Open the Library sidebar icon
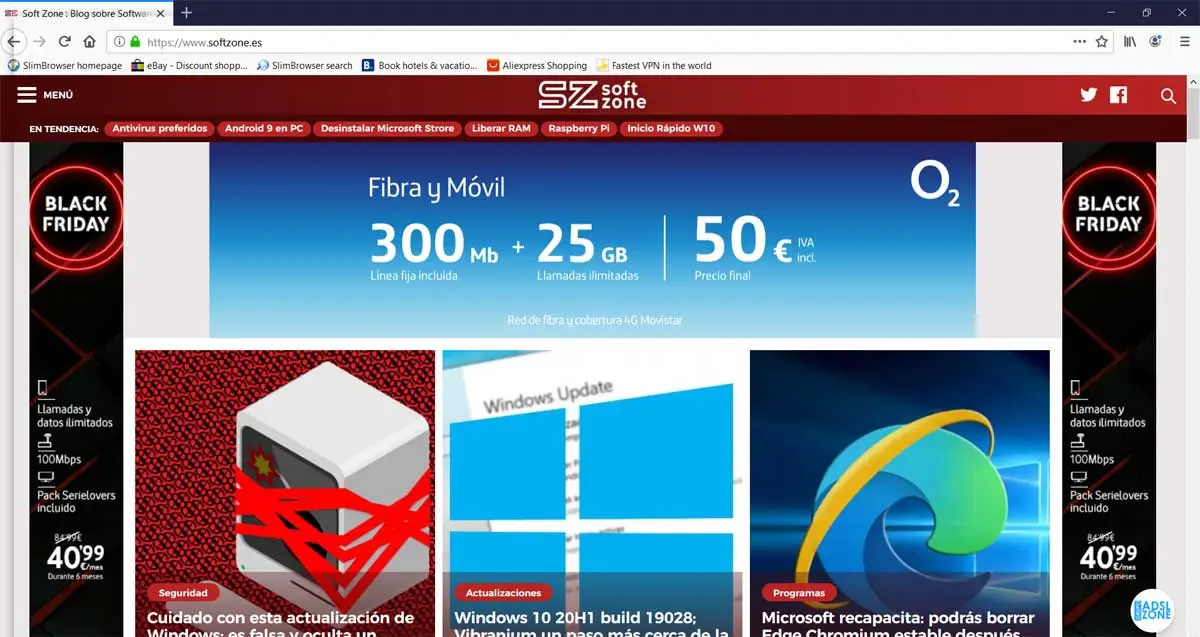The width and height of the screenshot is (1200, 637). [x=1130, y=42]
